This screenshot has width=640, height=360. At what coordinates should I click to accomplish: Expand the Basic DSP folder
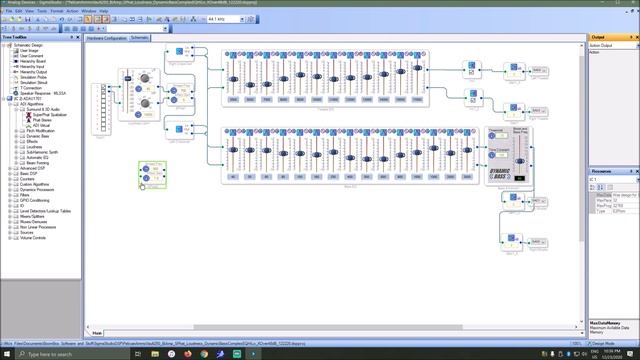click(x=10, y=173)
